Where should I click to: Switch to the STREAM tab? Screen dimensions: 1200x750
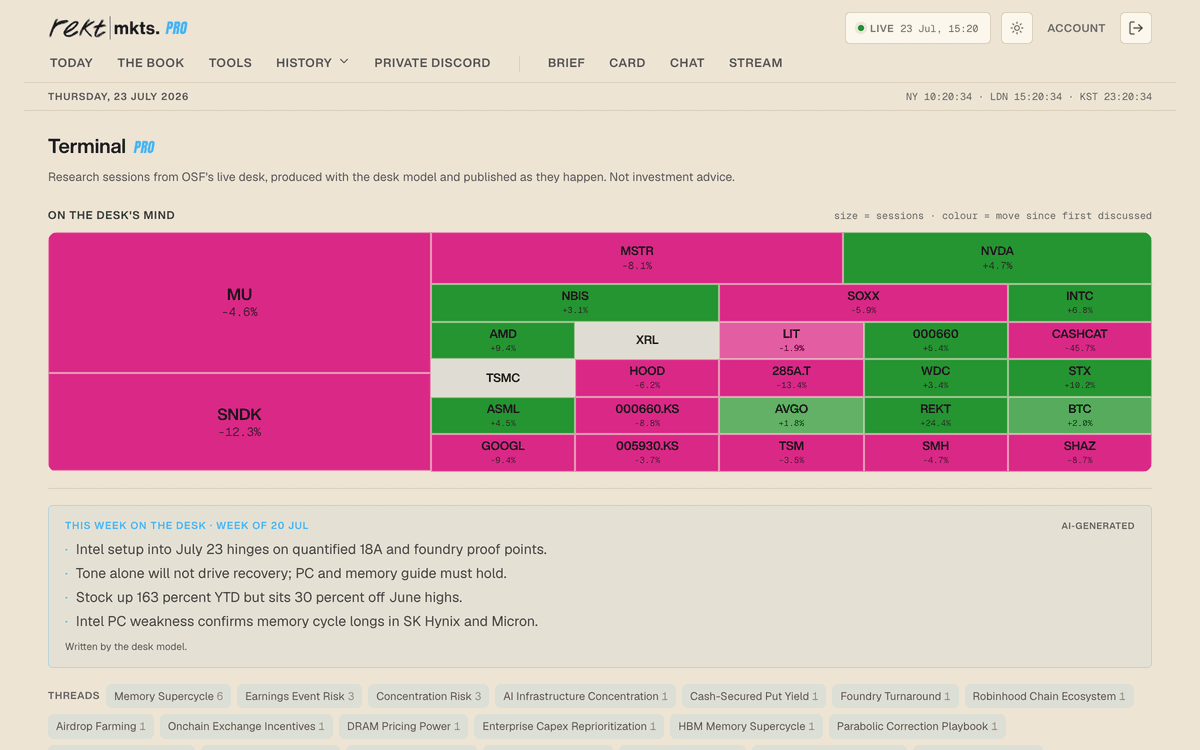[x=756, y=62]
